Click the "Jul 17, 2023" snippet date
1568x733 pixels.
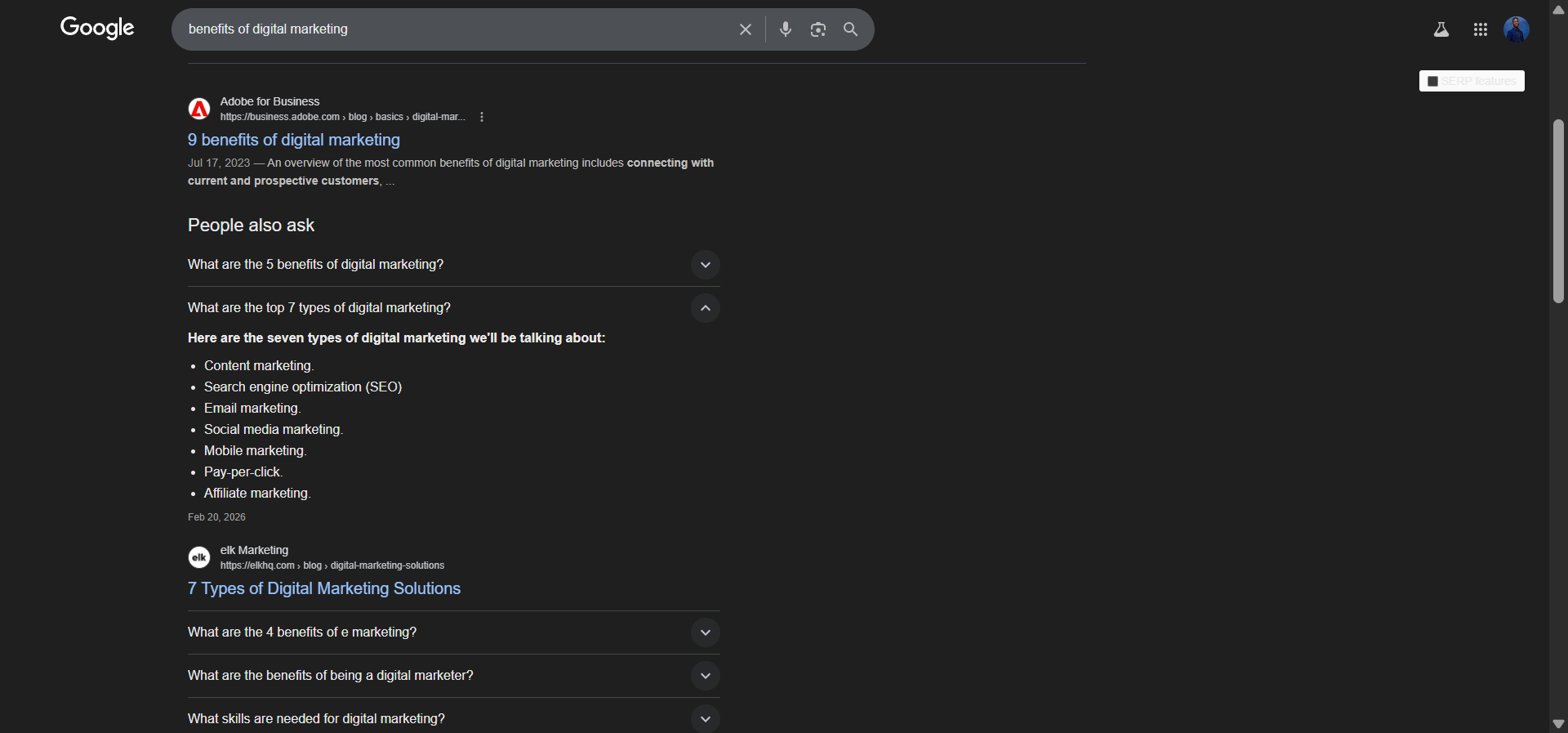219,163
